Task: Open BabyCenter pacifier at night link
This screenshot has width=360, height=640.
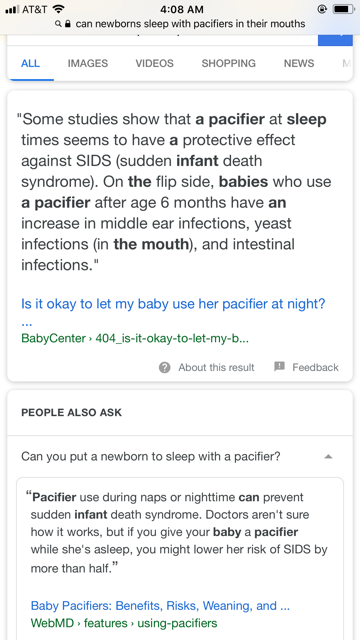Action: click(x=173, y=304)
